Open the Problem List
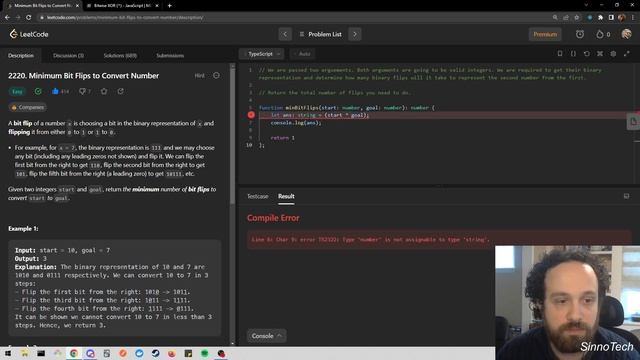Viewport: 640px width, 360px height. [x=320, y=34]
